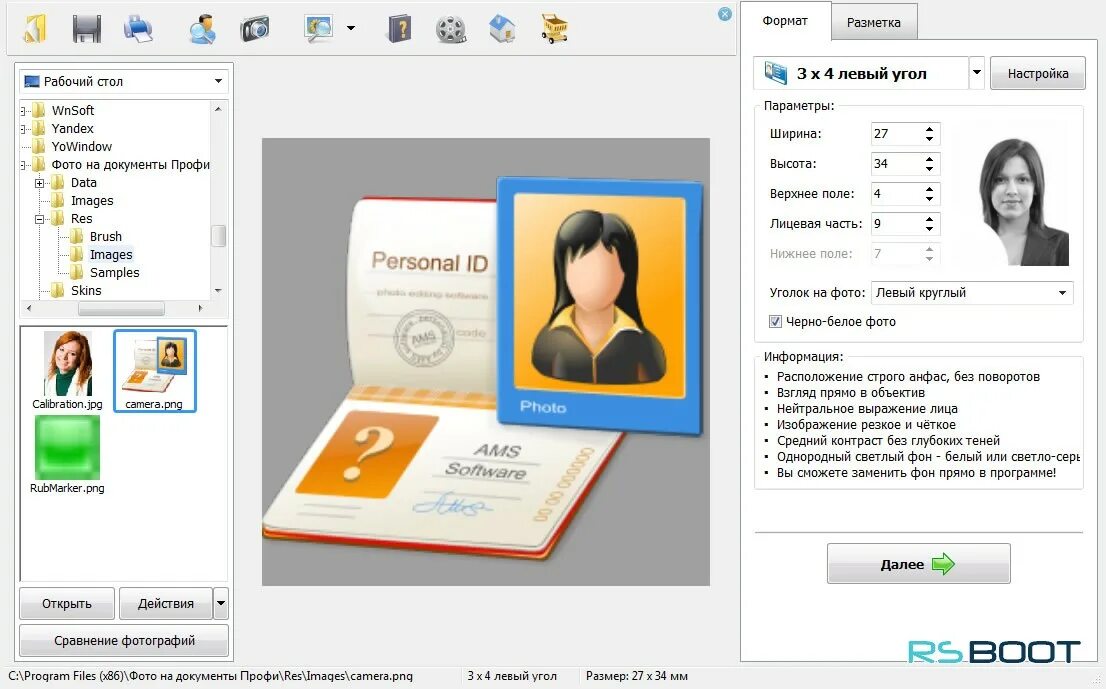Click the Сравнение фотографий button
The image size is (1106, 689).
[x=124, y=640]
